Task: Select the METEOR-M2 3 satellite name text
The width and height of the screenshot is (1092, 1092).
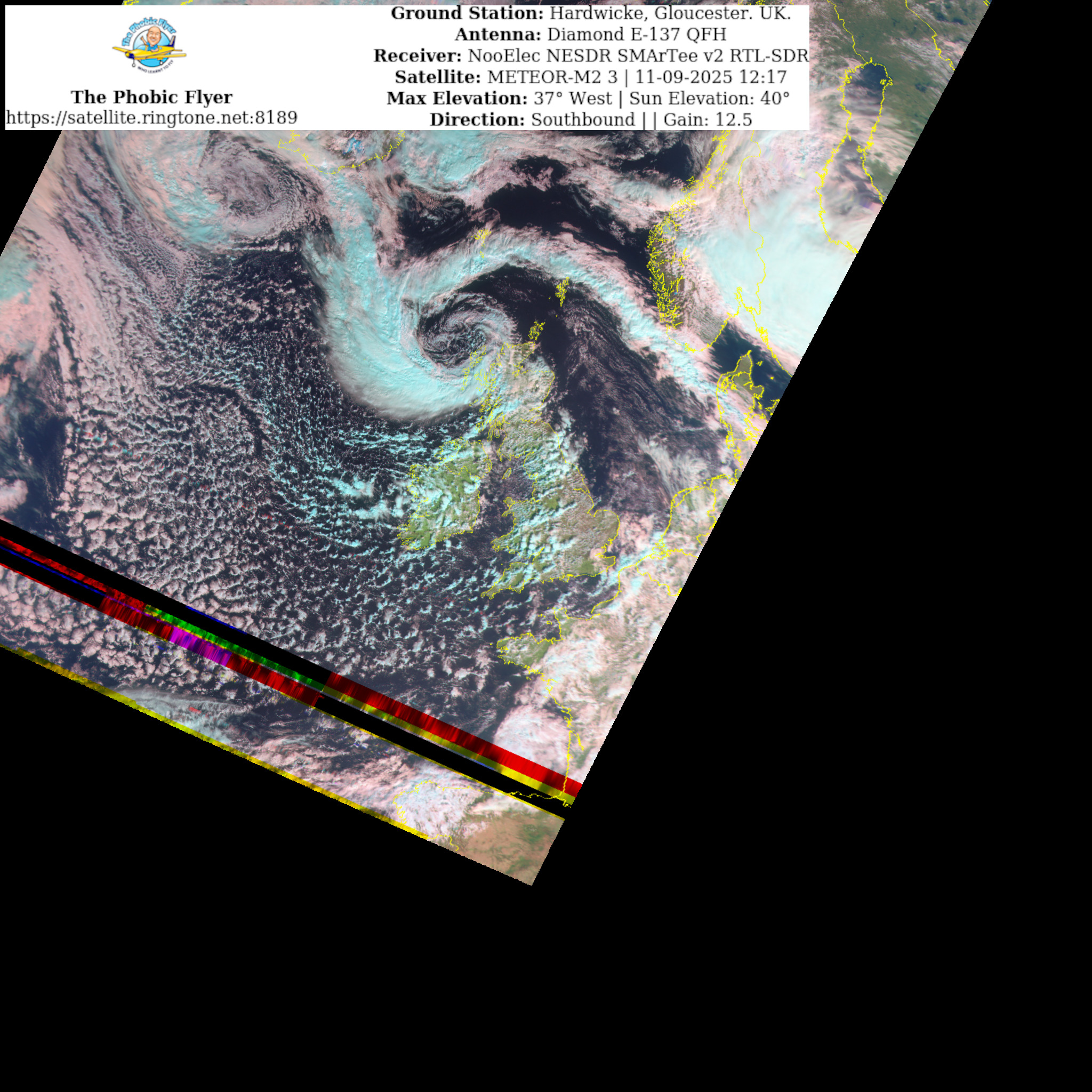Action: coord(552,77)
